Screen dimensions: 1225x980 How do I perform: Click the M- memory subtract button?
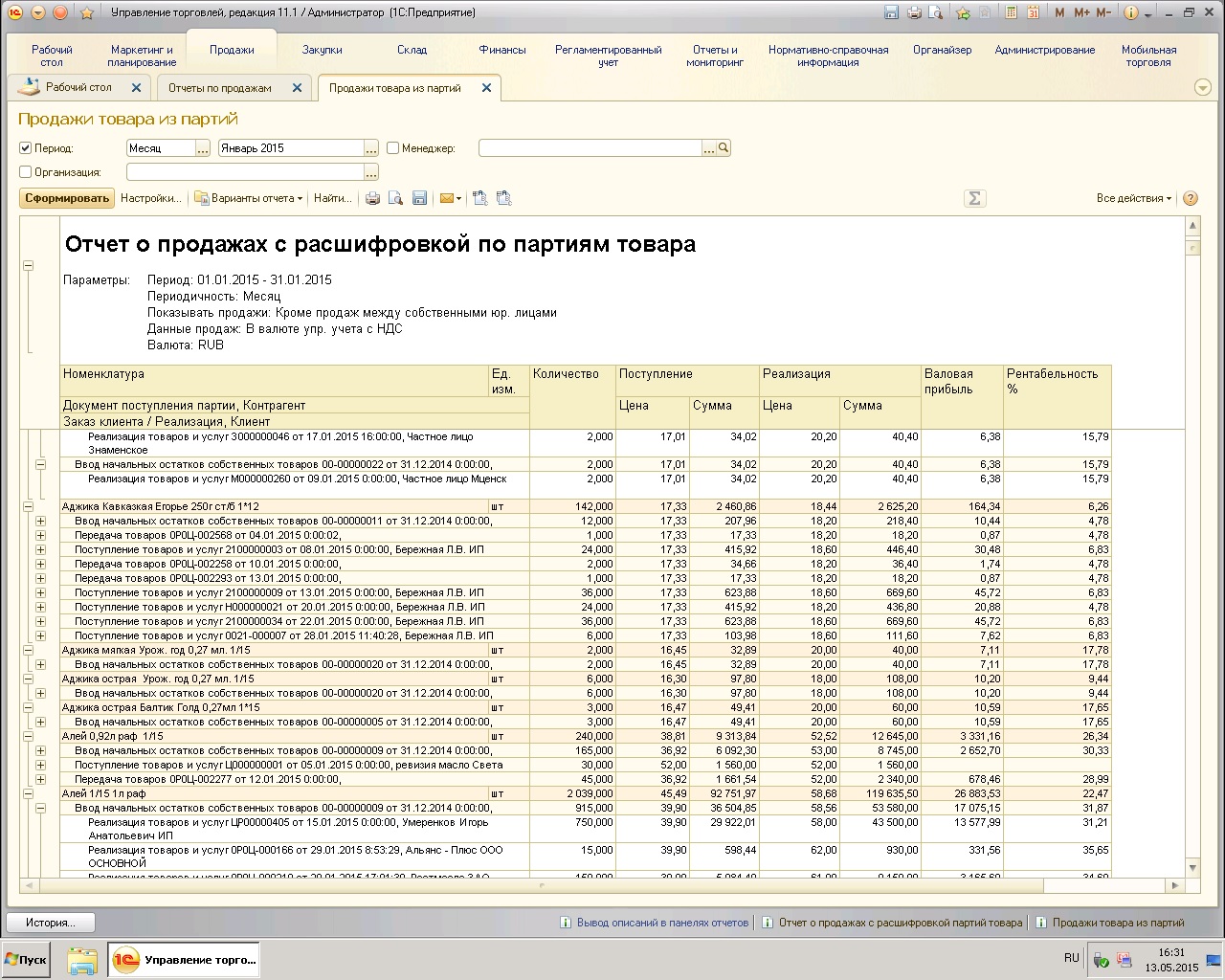pos(1103,12)
